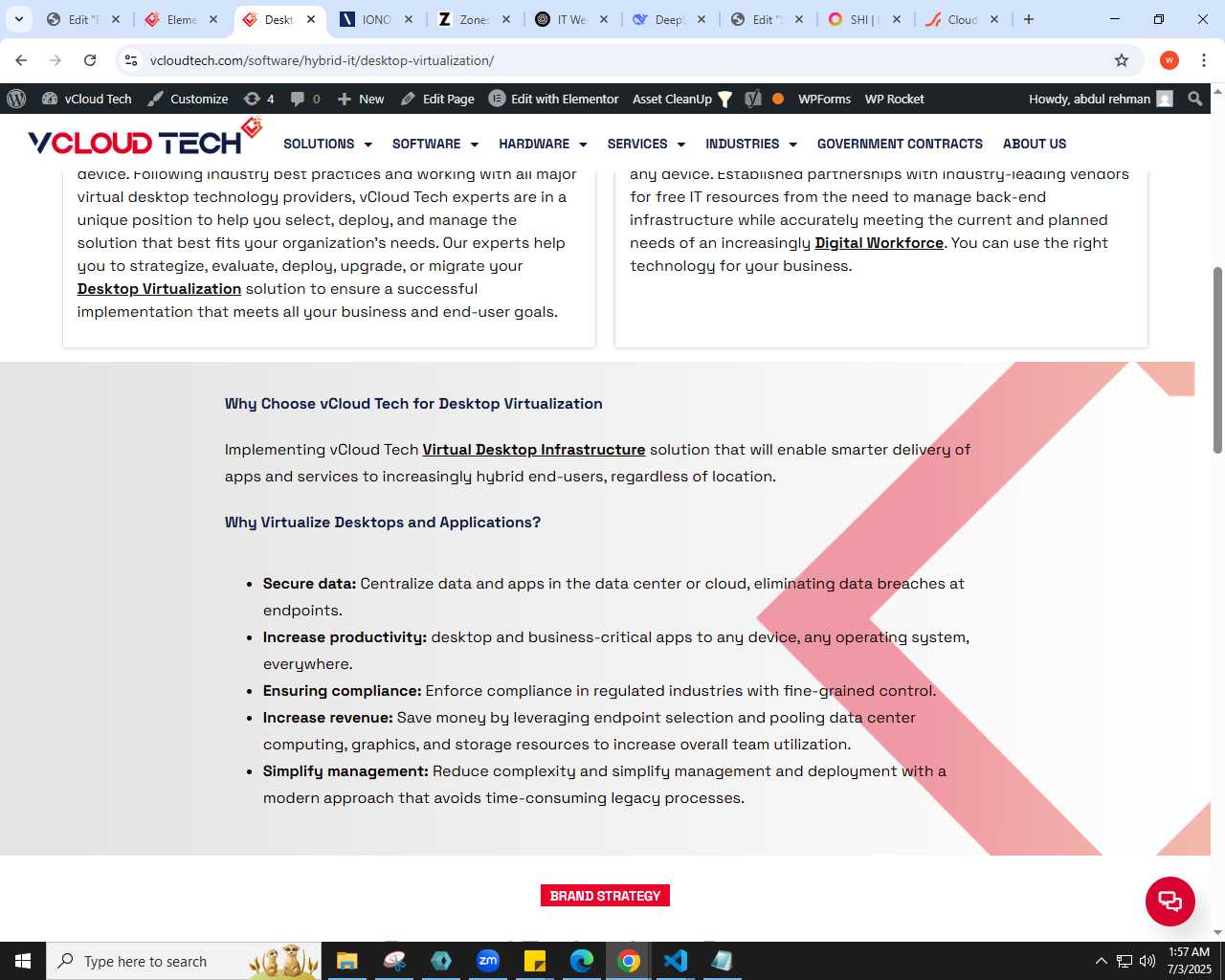
Task: Switch to the Zone tab
Action: coord(474,19)
